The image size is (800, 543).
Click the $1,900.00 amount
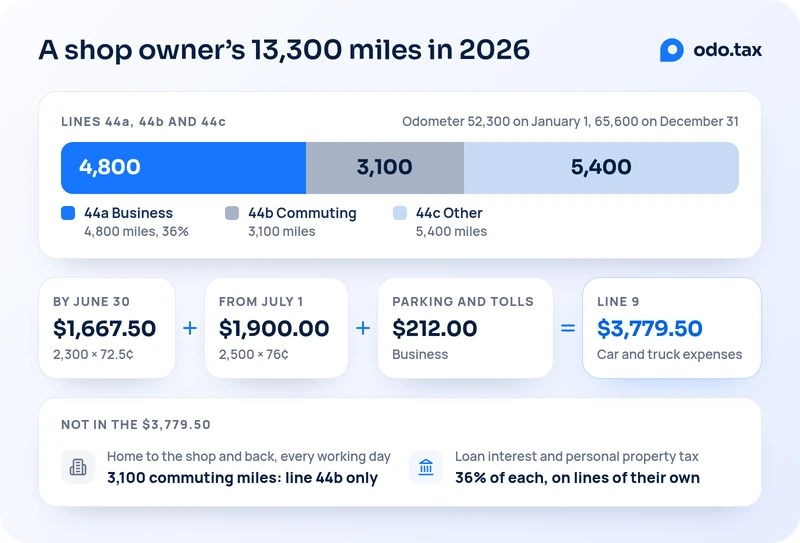tap(274, 328)
